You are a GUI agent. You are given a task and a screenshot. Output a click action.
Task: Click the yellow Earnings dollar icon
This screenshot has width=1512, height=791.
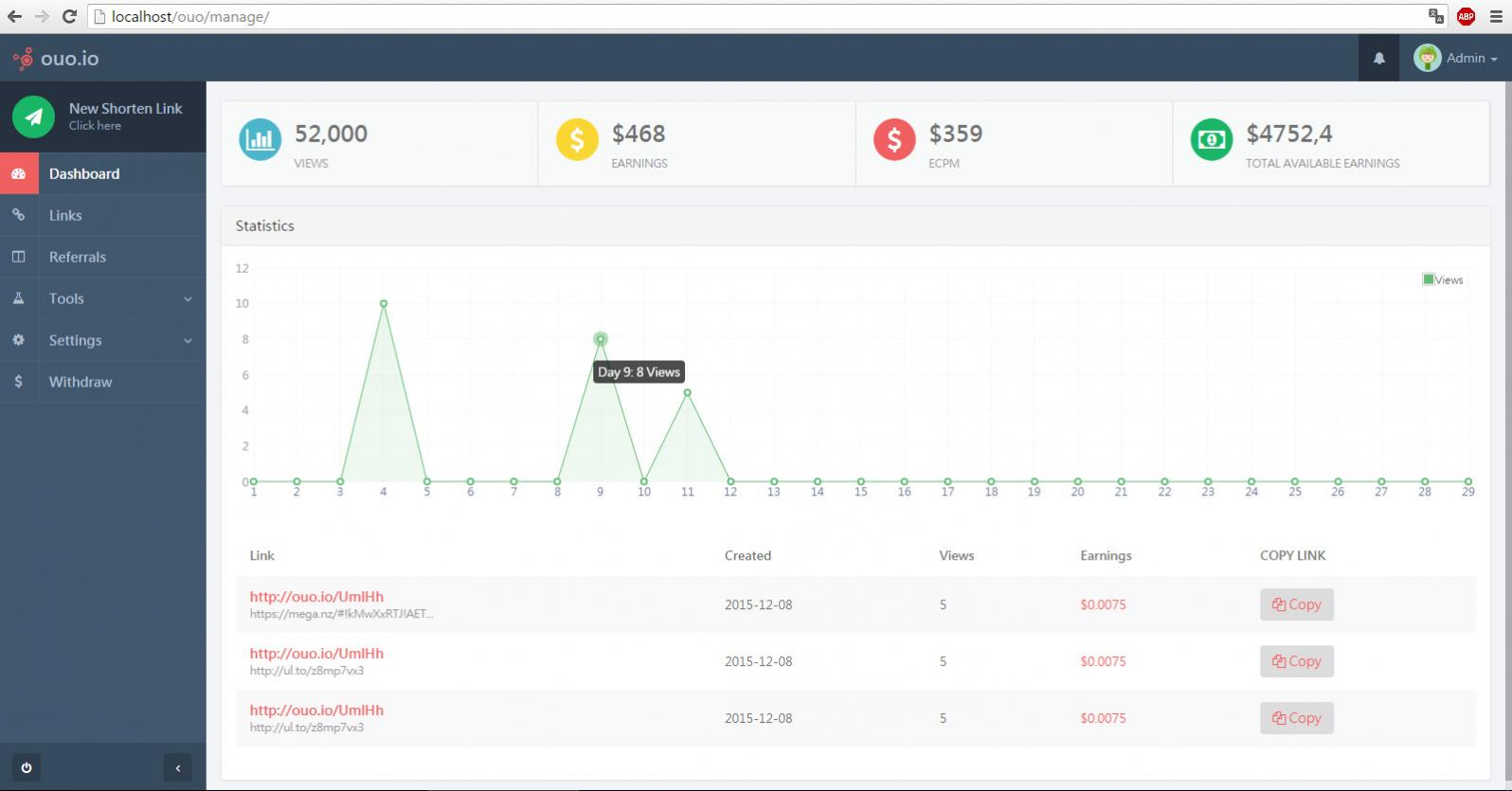coord(576,139)
